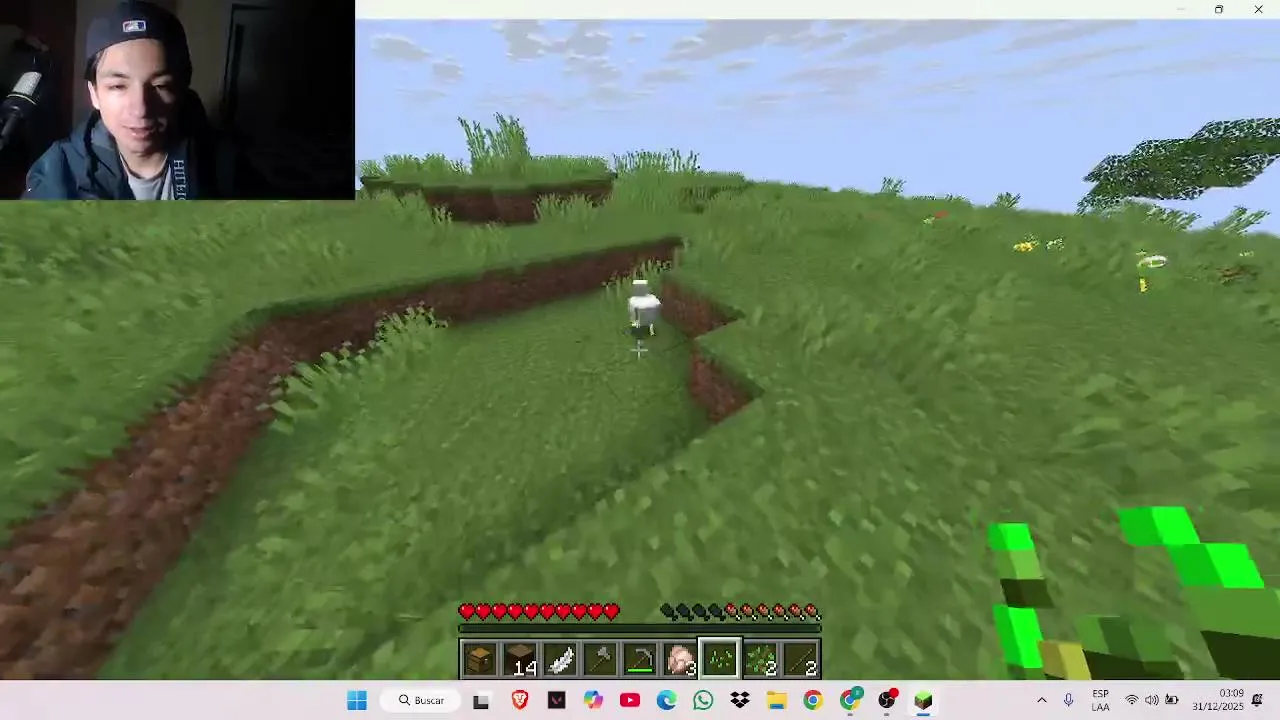Image resolution: width=1280 pixels, height=720 pixels.
Task: Select the sticks hotbar slot
Action: point(800,659)
